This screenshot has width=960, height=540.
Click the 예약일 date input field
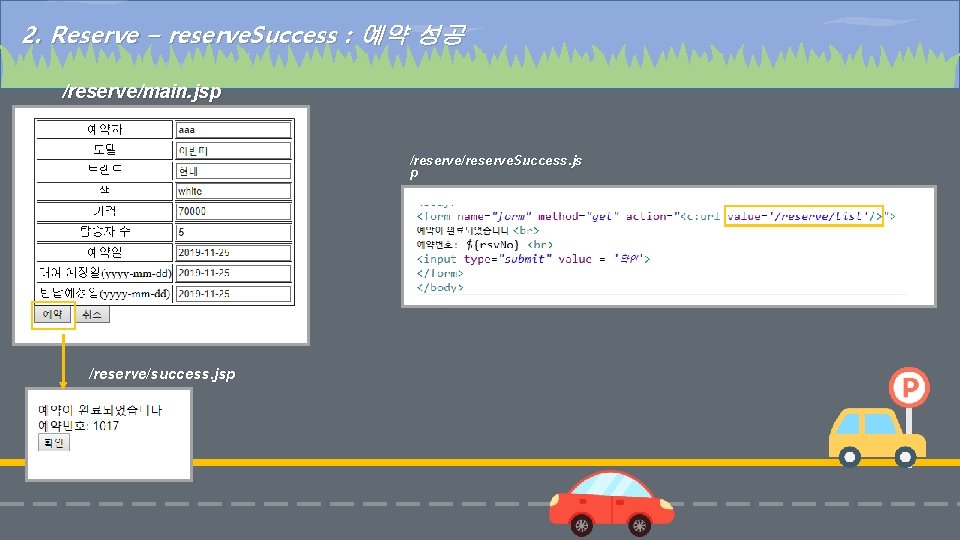[x=233, y=252]
